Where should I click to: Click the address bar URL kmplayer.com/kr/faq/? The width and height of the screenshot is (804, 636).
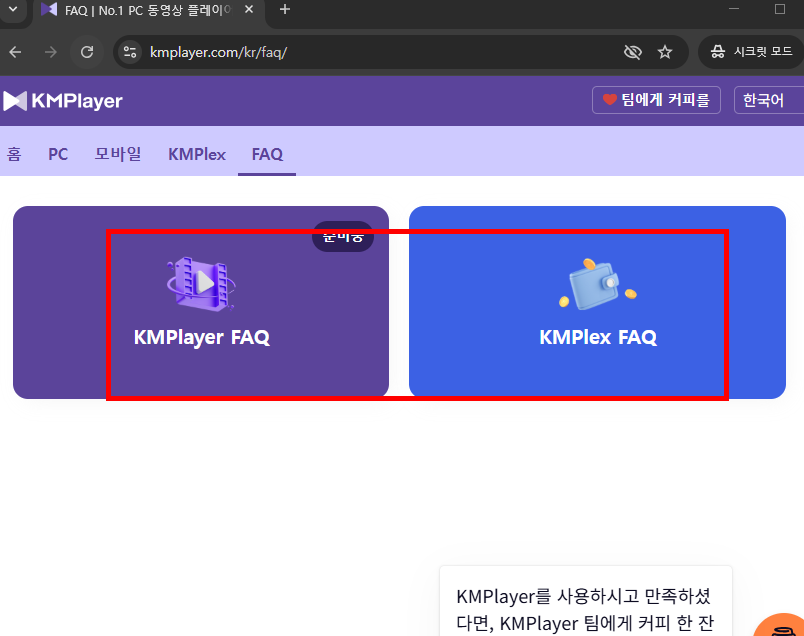coord(218,52)
